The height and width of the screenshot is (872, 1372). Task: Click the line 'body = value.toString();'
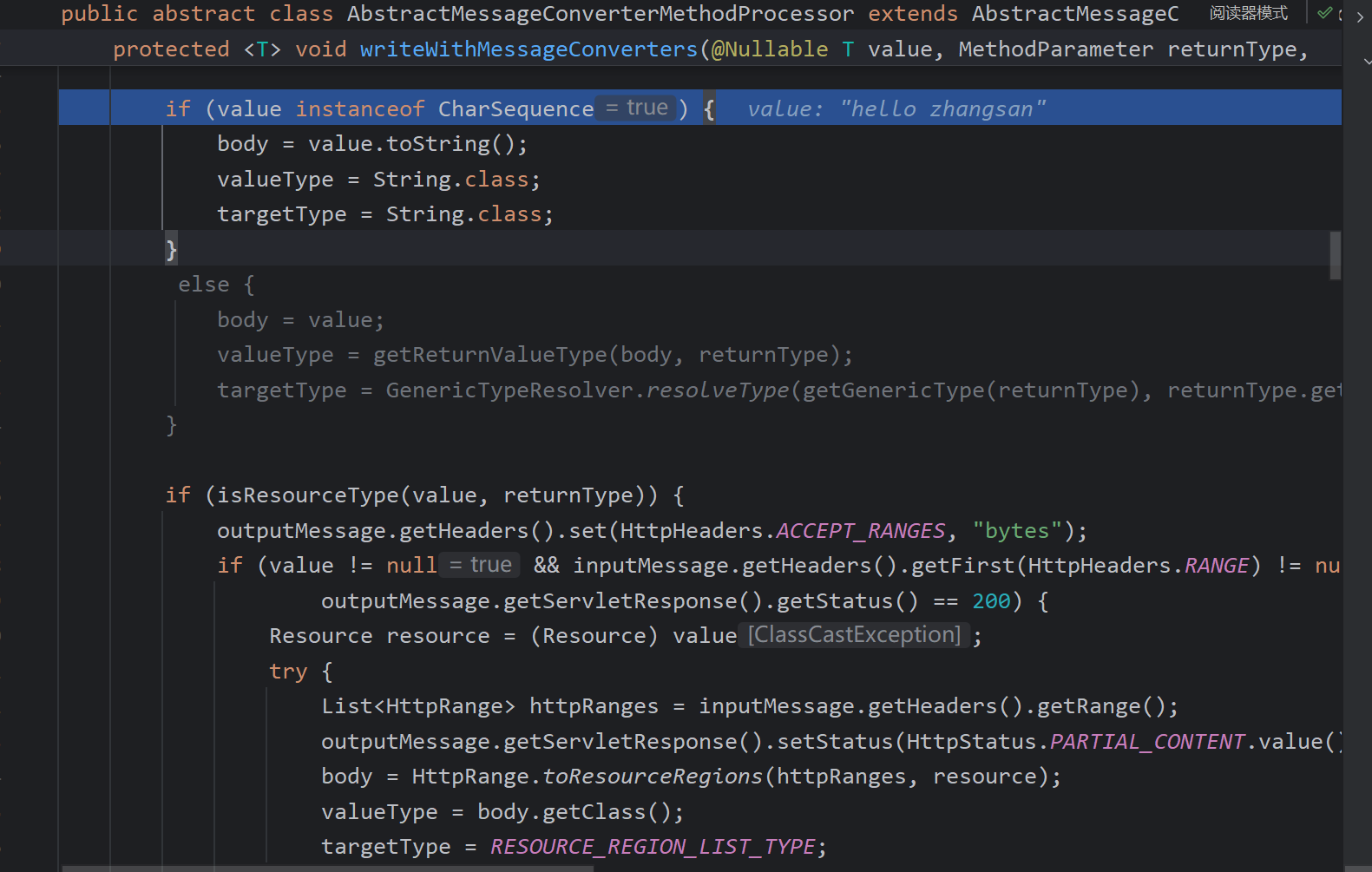click(372, 143)
